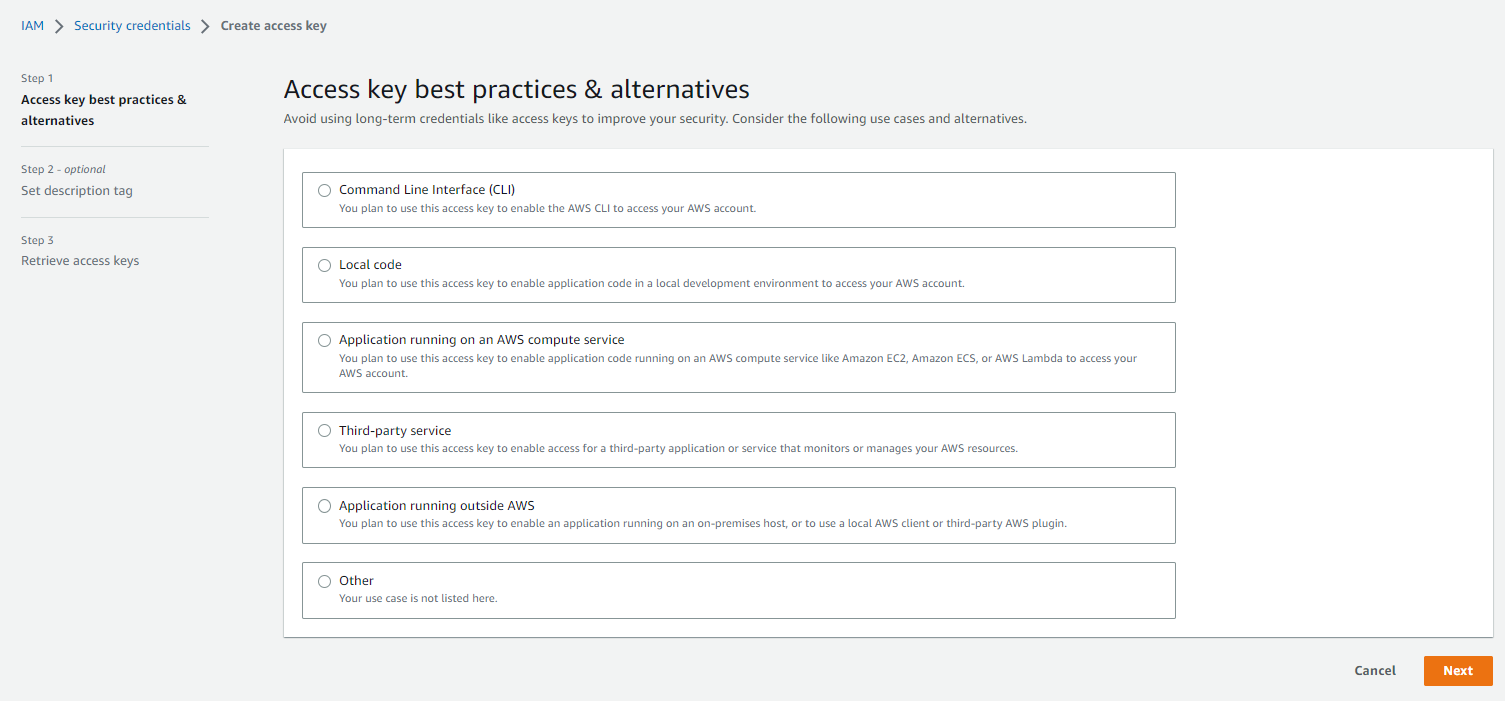Jump to Set description tag step
1505x701 pixels.
tap(77, 191)
